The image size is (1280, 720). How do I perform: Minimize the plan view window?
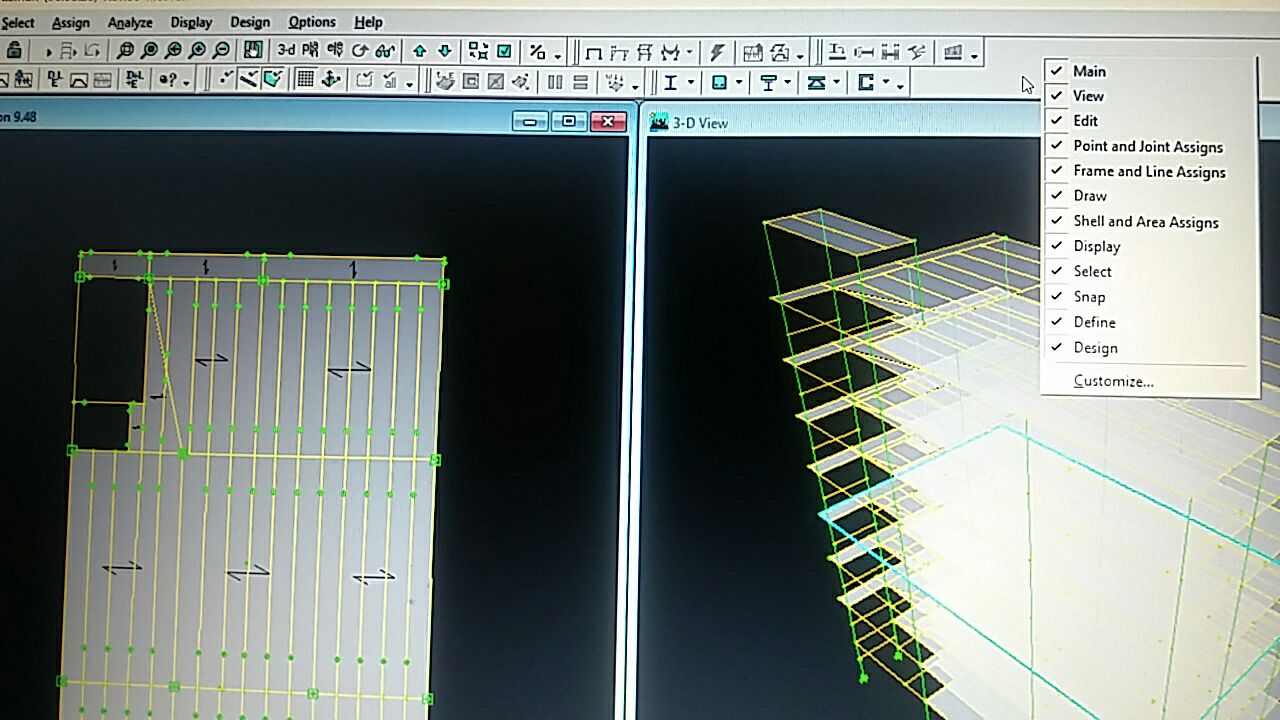530,122
